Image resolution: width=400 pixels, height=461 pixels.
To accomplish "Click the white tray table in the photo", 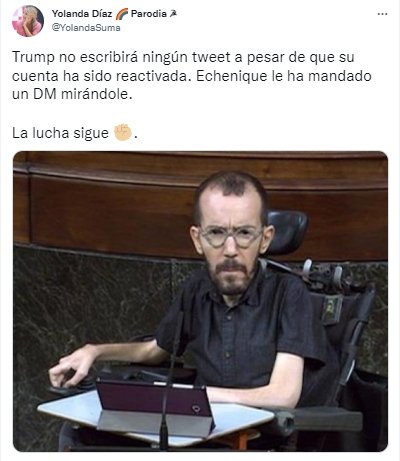I will click(x=155, y=418).
